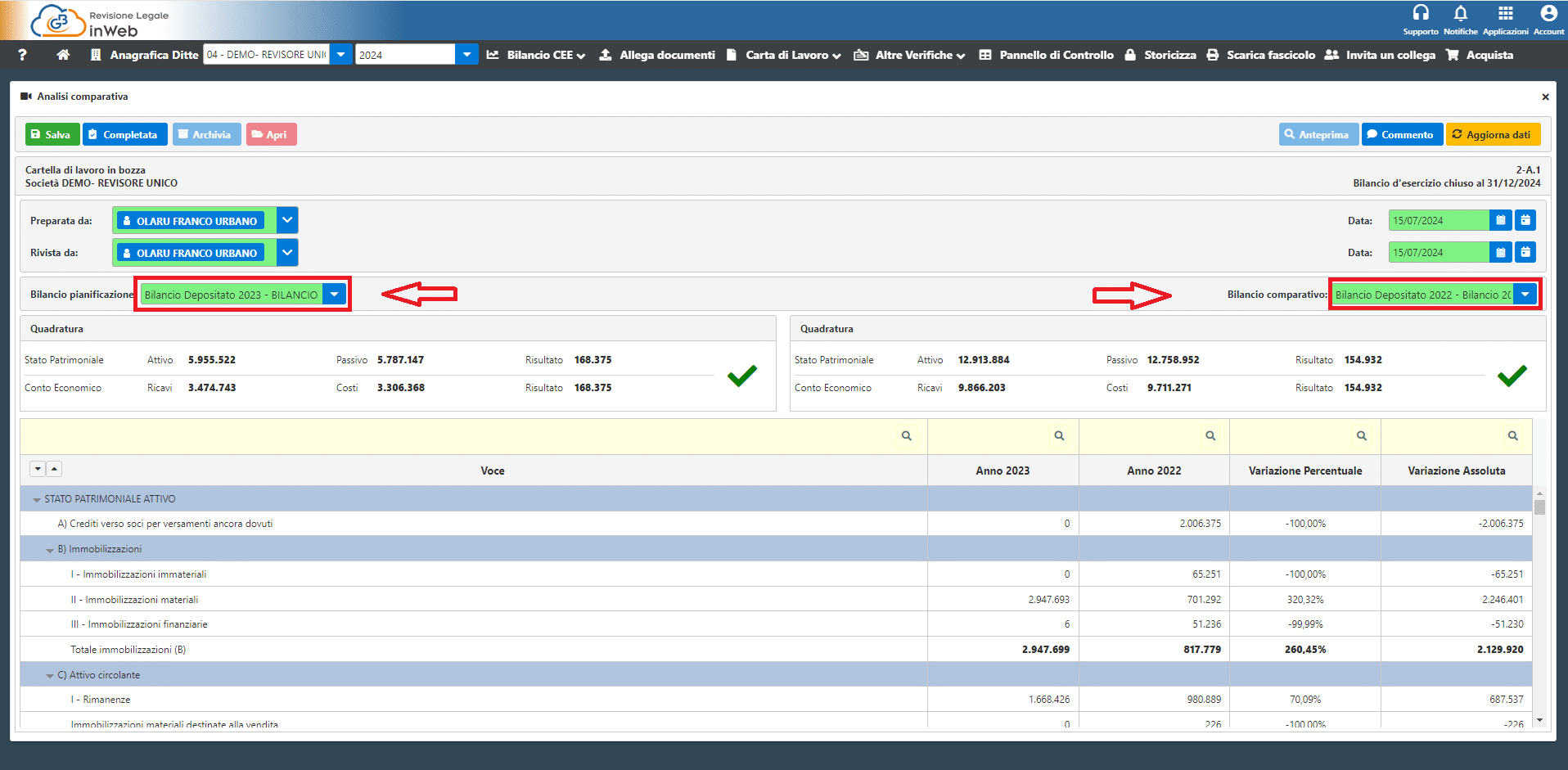This screenshot has height=770, width=1568.
Task: Open the Bilancio comparativo dropdown
Action: (1525, 295)
